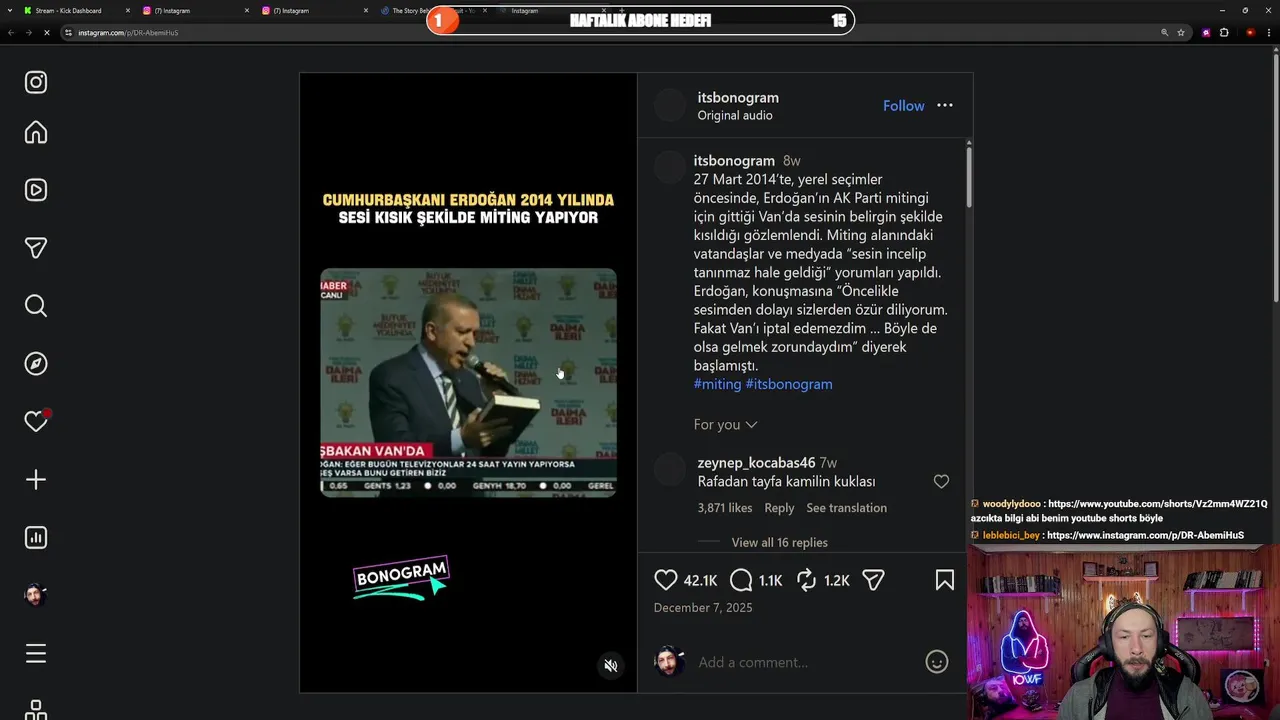The image size is (1280, 720).
Task: Open the Explore compass page
Action: tap(36, 364)
